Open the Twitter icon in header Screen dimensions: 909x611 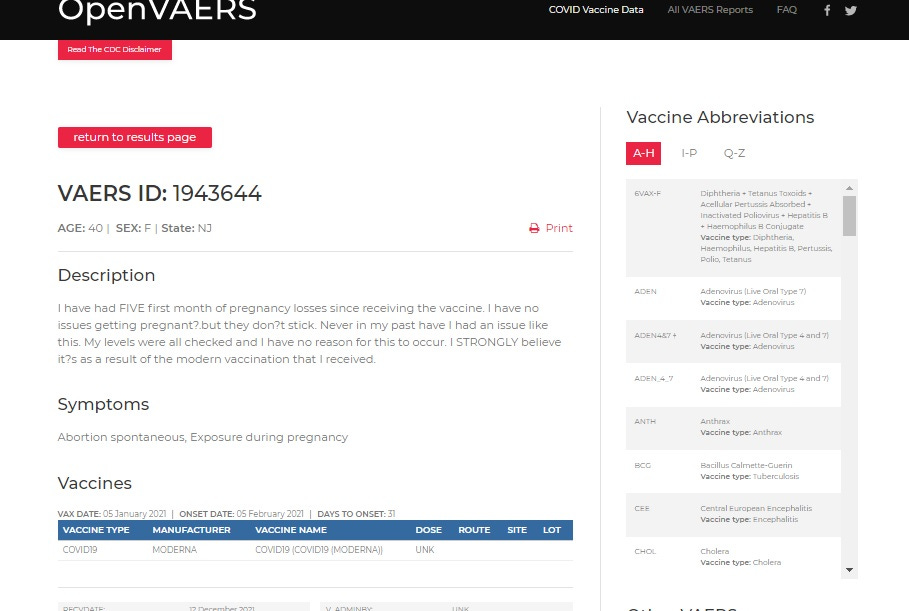850,10
